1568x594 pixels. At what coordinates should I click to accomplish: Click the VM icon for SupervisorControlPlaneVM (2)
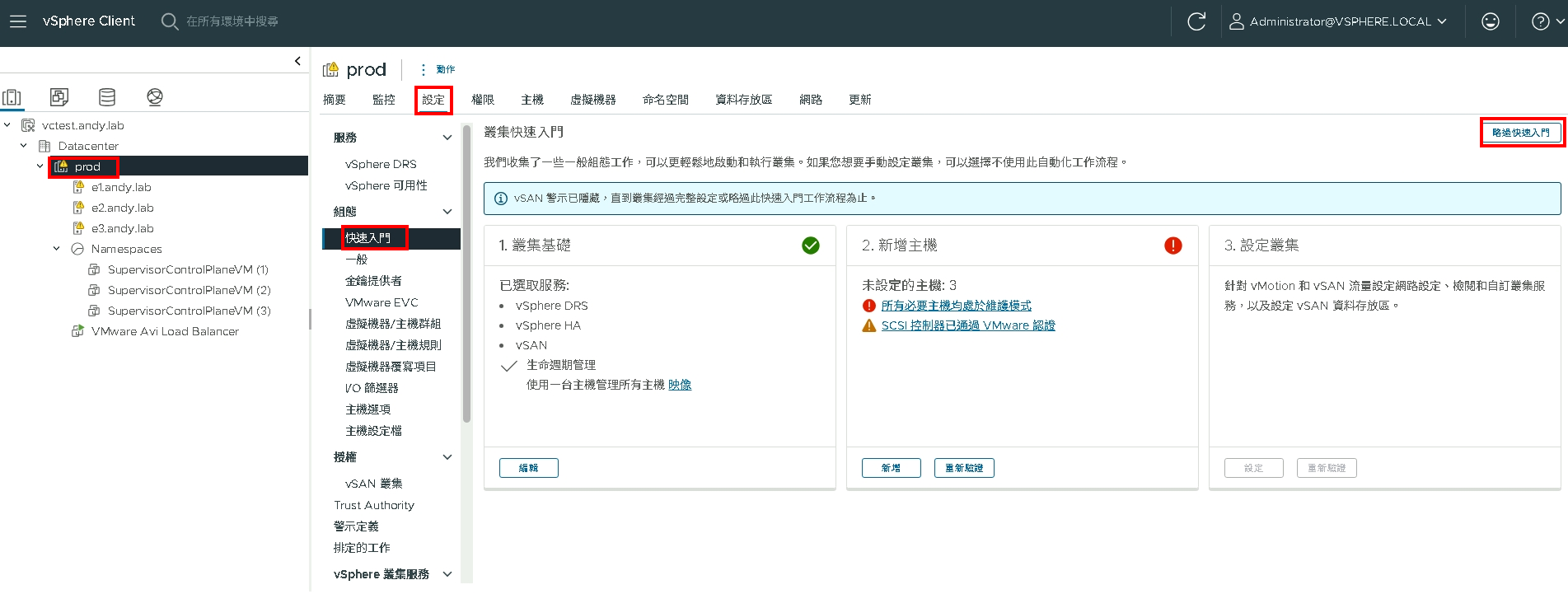94,290
